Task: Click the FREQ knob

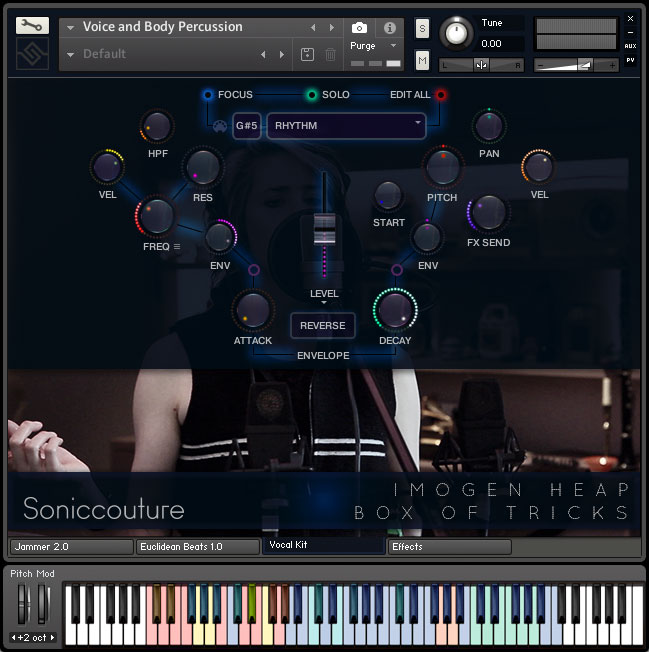Action: coord(156,216)
